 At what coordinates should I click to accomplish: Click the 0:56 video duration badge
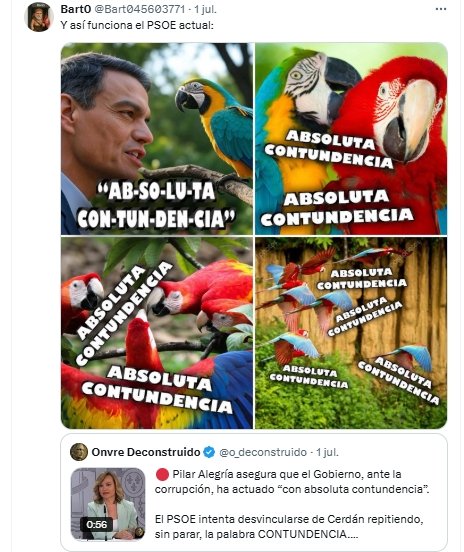tap(96, 525)
